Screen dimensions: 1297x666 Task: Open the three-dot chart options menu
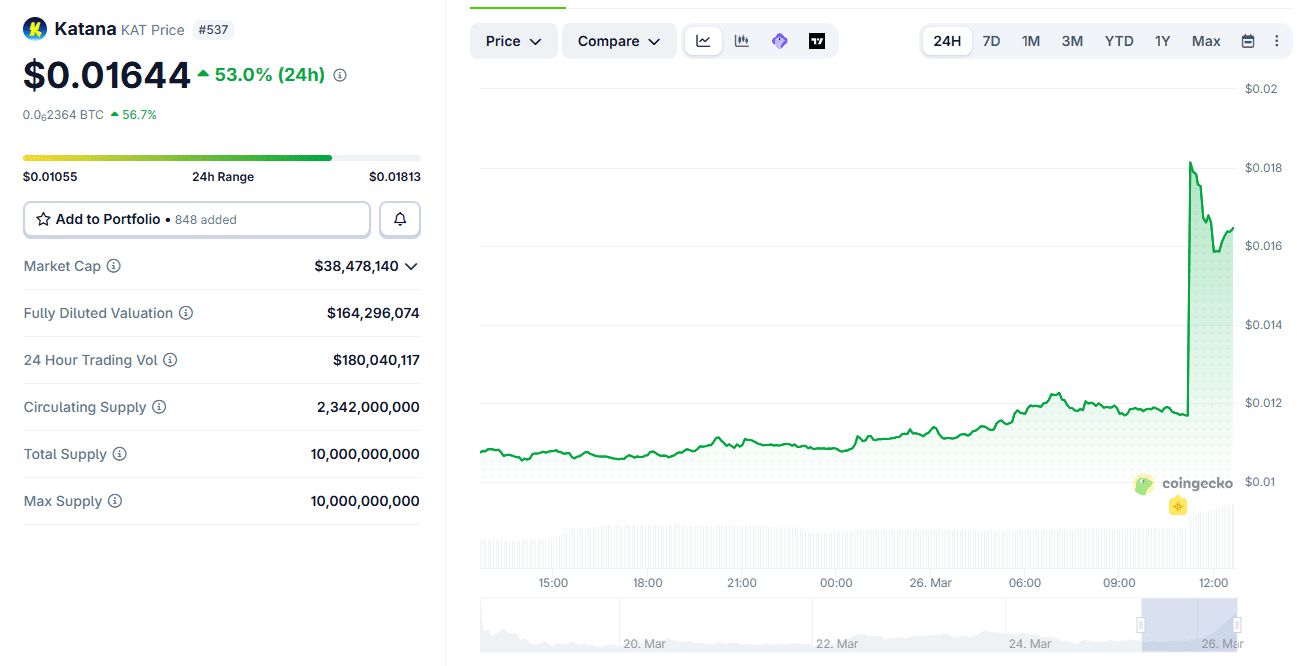1277,41
